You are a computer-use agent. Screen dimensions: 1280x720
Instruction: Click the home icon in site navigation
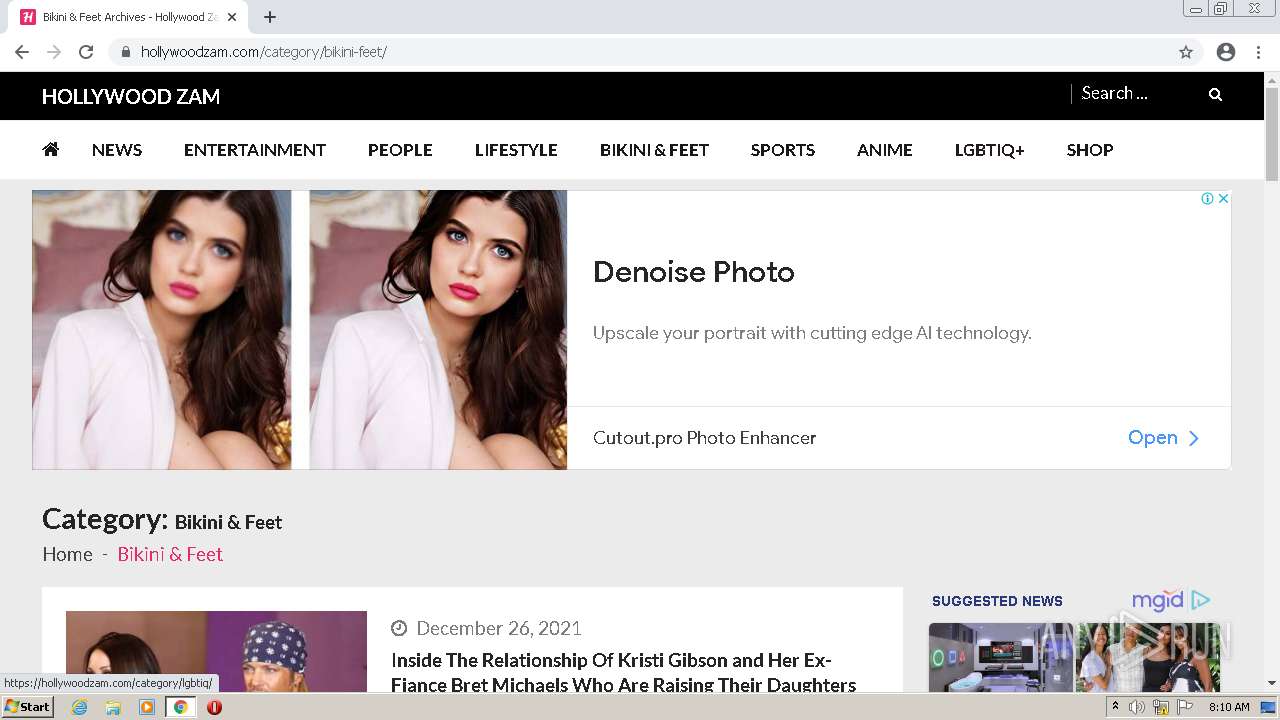[x=50, y=149]
